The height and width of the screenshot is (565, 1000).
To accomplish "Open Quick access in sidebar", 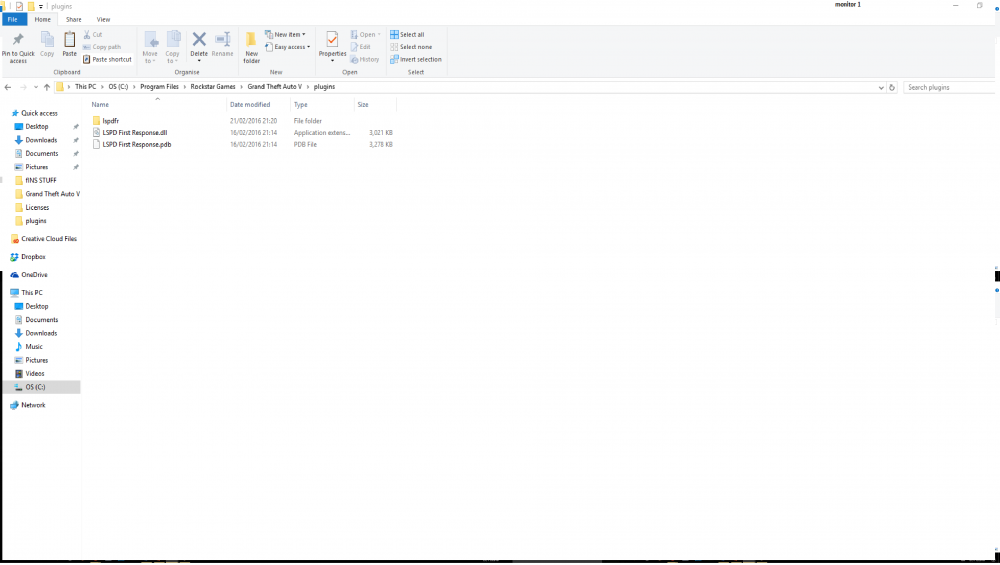I will click(39, 113).
